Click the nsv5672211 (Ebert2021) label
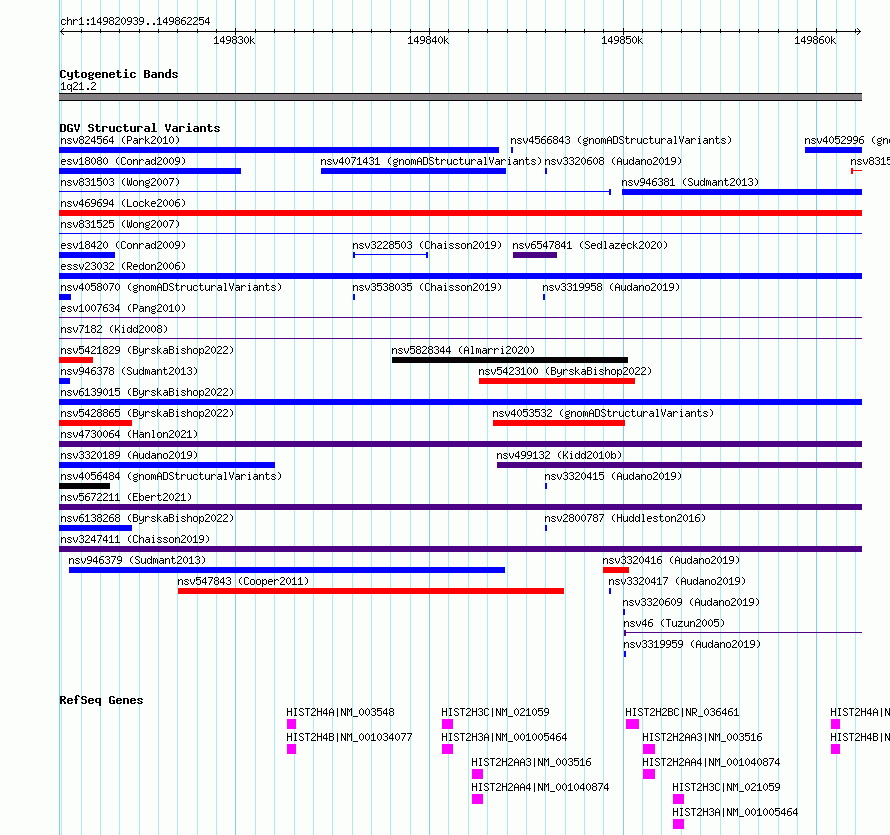The height and width of the screenshot is (835, 890). pos(126,497)
